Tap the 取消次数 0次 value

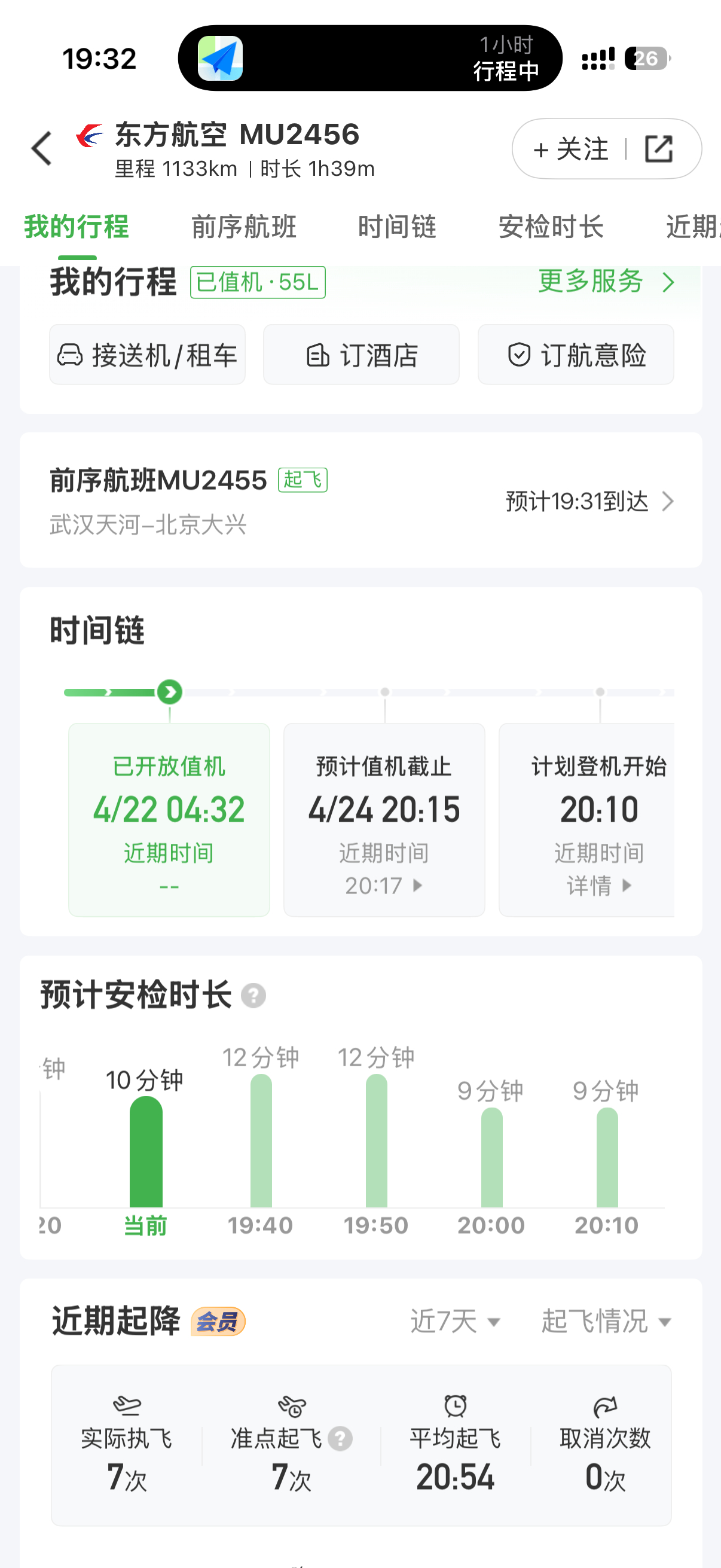606,1477
